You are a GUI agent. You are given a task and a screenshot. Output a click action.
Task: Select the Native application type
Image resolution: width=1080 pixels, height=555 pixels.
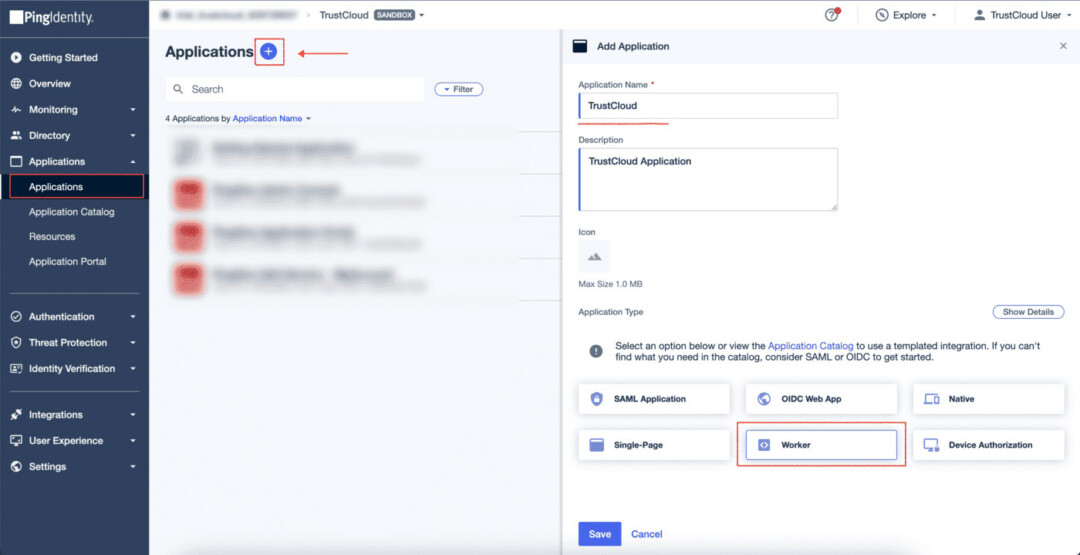[x=988, y=399]
